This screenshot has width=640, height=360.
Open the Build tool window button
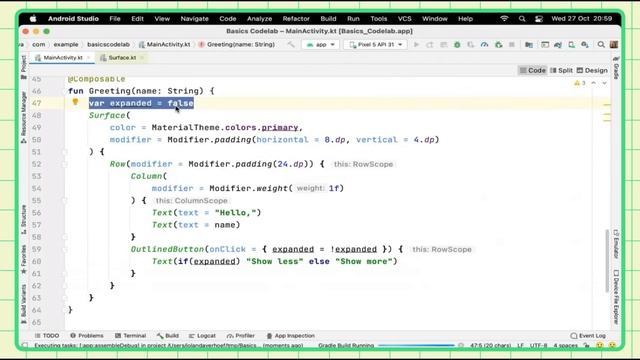pyautogui.click(x=167, y=336)
